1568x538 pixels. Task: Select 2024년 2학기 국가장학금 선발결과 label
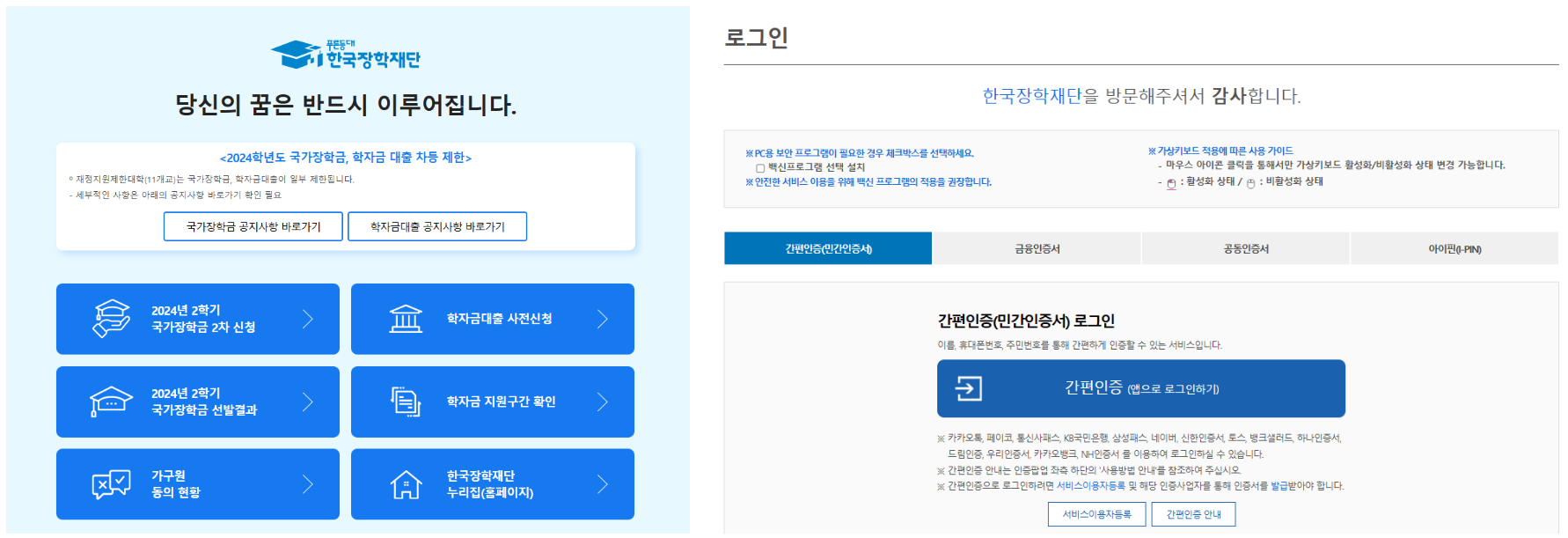click(204, 402)
